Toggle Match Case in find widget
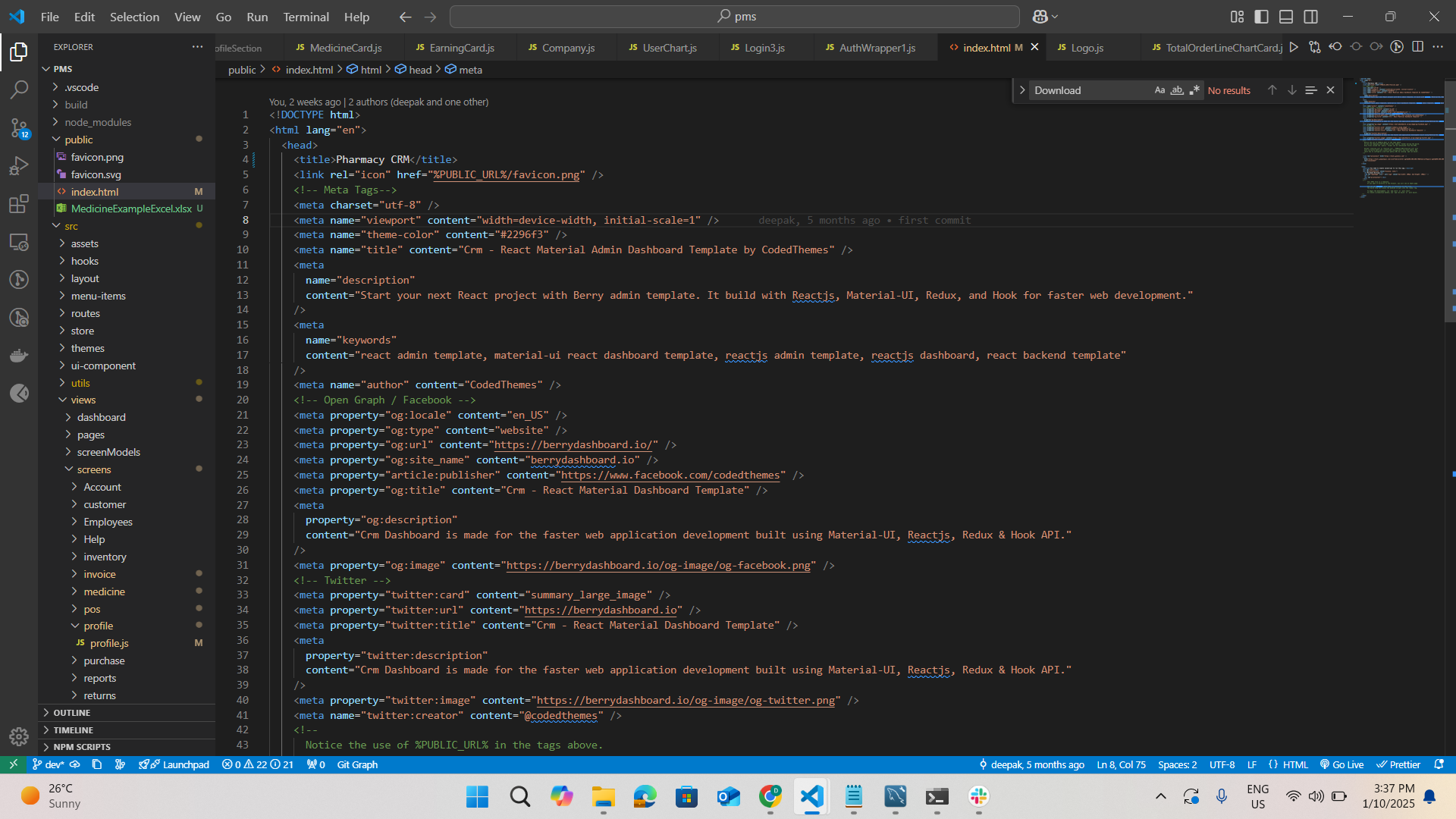 point(1159,90)
